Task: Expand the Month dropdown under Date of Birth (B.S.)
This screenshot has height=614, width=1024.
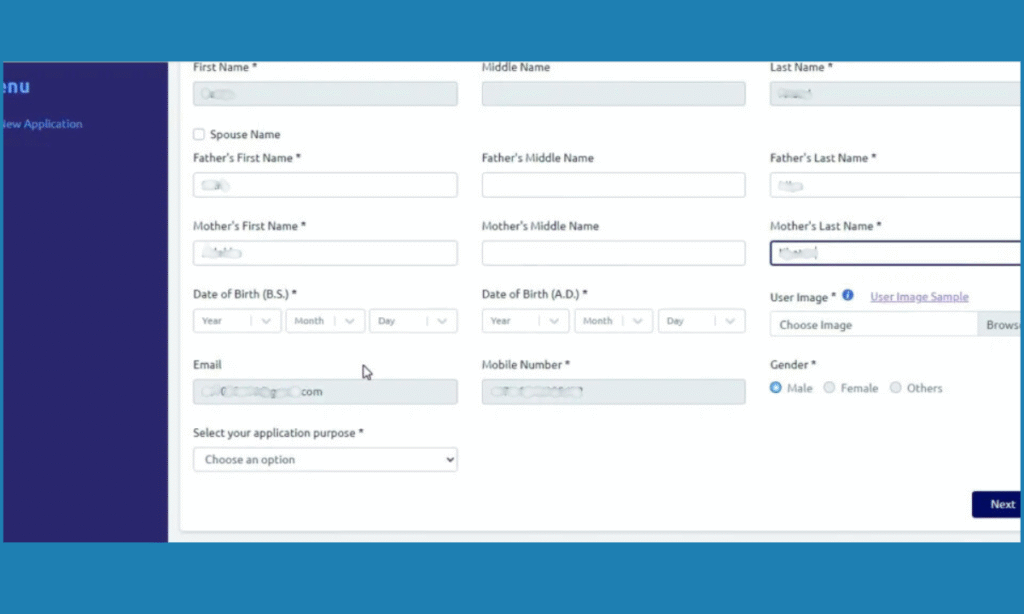Action: [324, 320]
